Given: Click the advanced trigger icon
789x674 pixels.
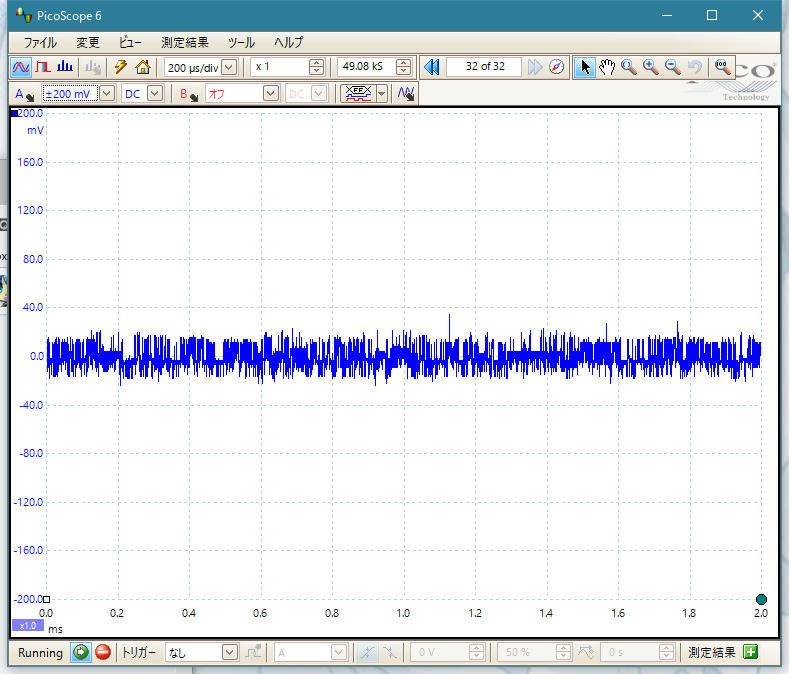Looking at the screenshot, I should coord(254,652).
